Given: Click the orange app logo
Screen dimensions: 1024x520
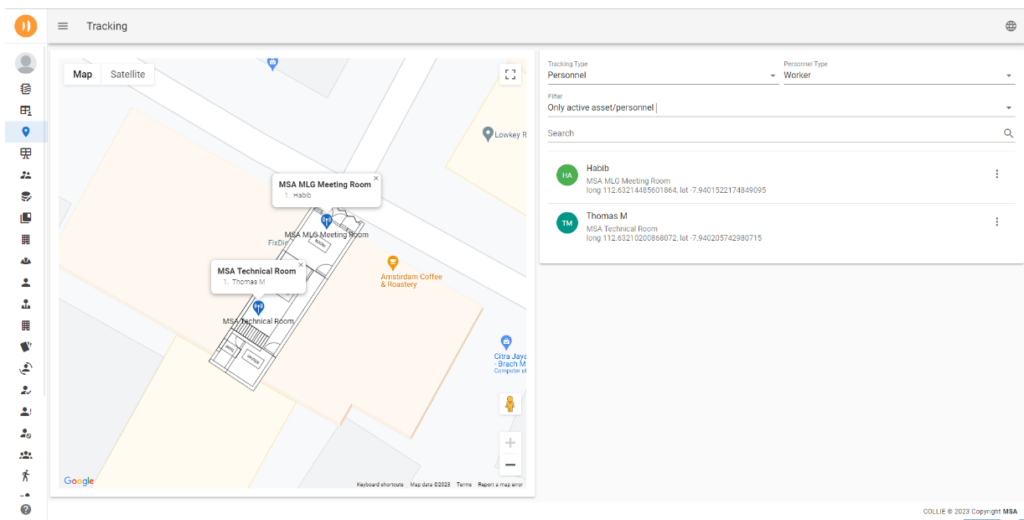Looking at the screenshot, I should click(25, 26).
